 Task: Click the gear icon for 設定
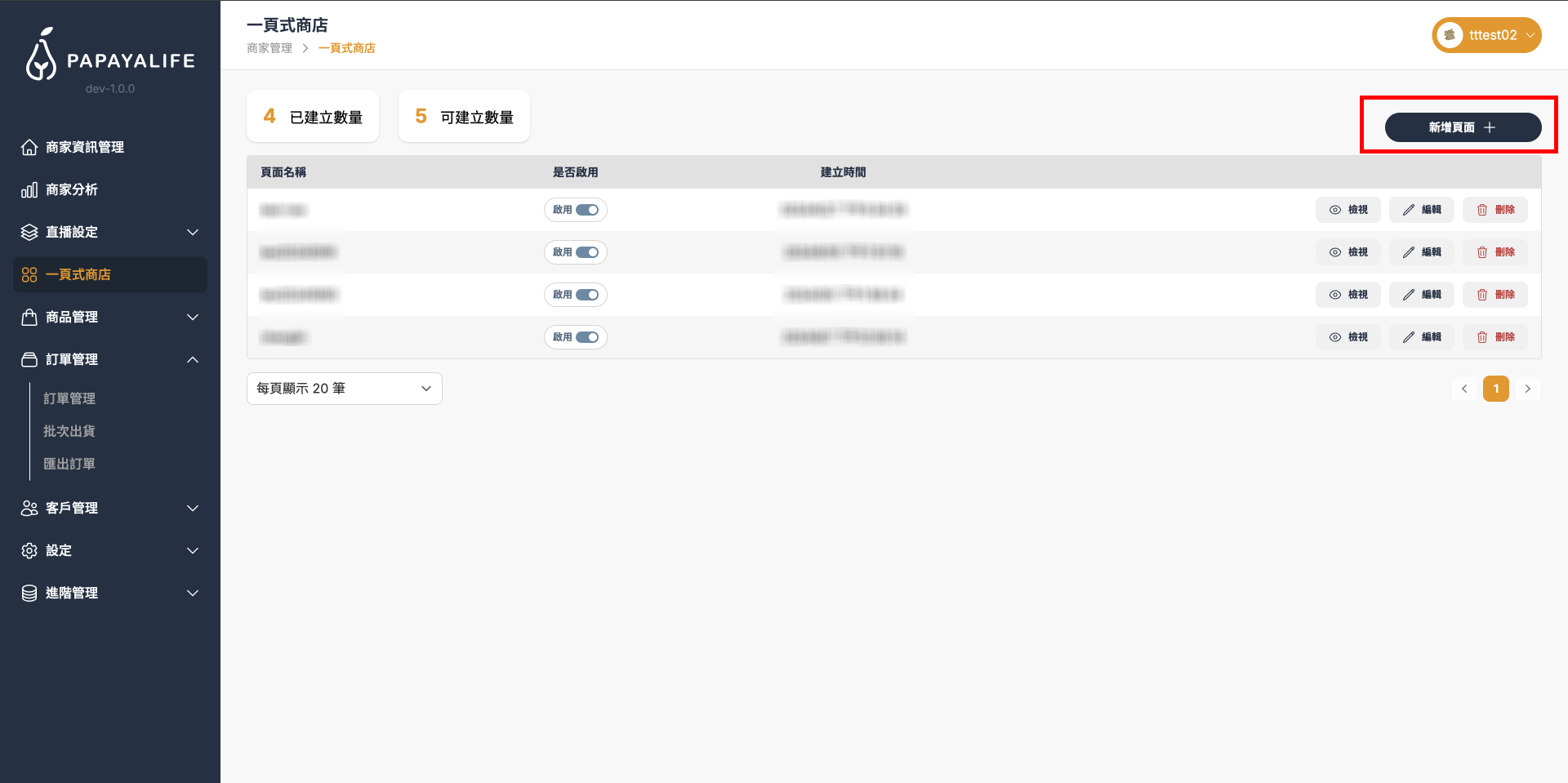[x=29, y=551]
